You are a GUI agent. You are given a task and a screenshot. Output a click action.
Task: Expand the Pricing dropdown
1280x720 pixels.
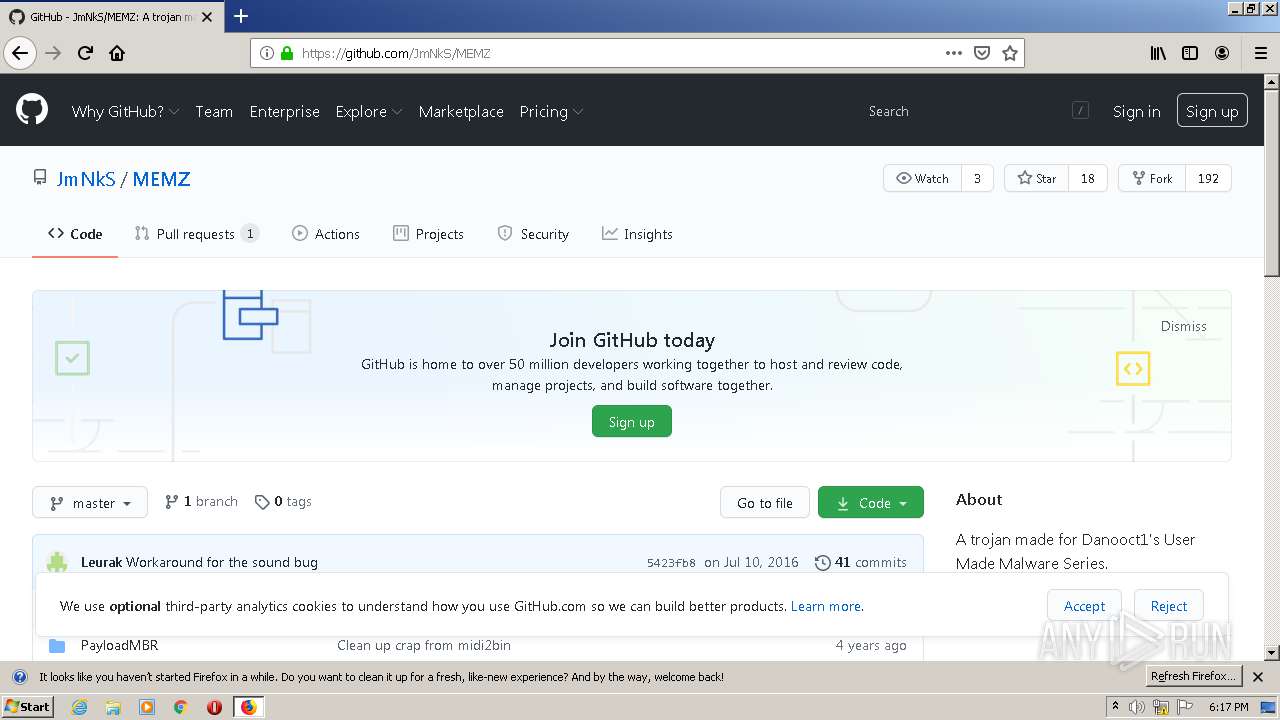[x=551, y=111]
